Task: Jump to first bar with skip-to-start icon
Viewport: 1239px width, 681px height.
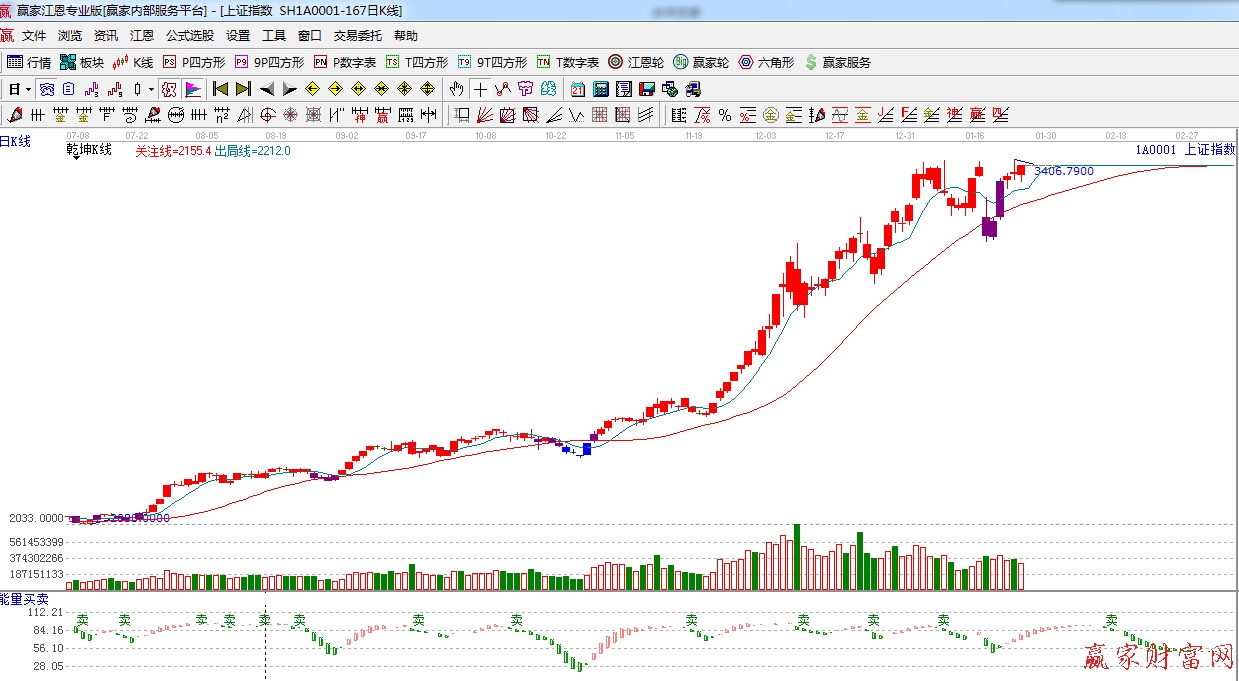Action: click(221, 89)
